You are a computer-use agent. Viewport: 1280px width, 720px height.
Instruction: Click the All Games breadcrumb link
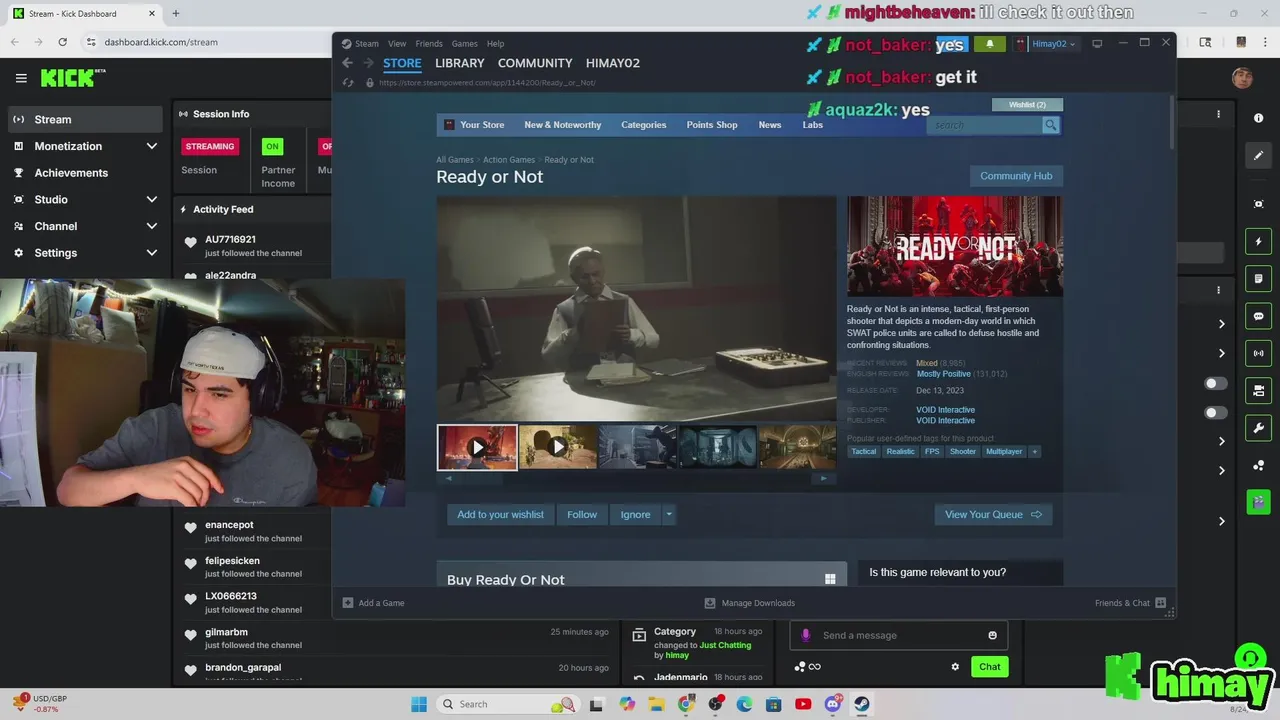point(455,160)
